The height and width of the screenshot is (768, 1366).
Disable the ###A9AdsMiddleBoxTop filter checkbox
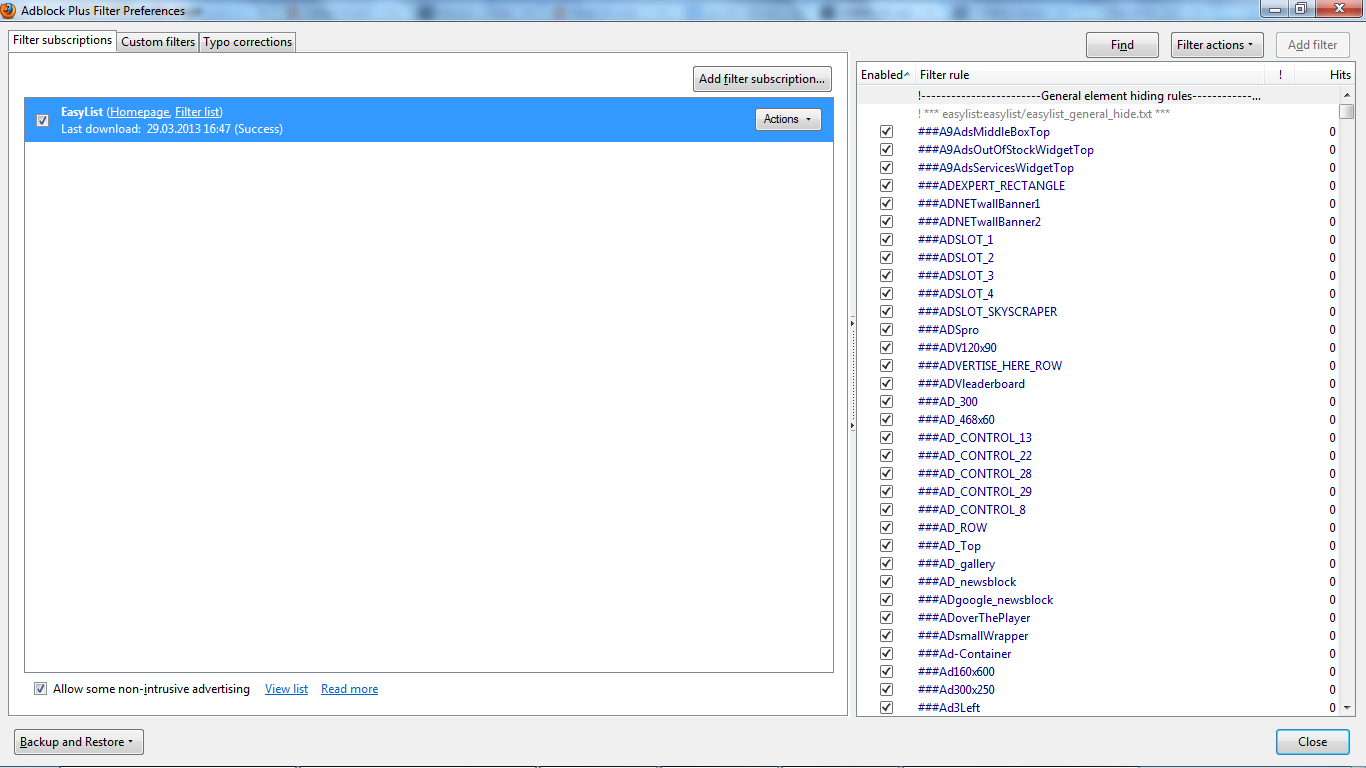886,132
